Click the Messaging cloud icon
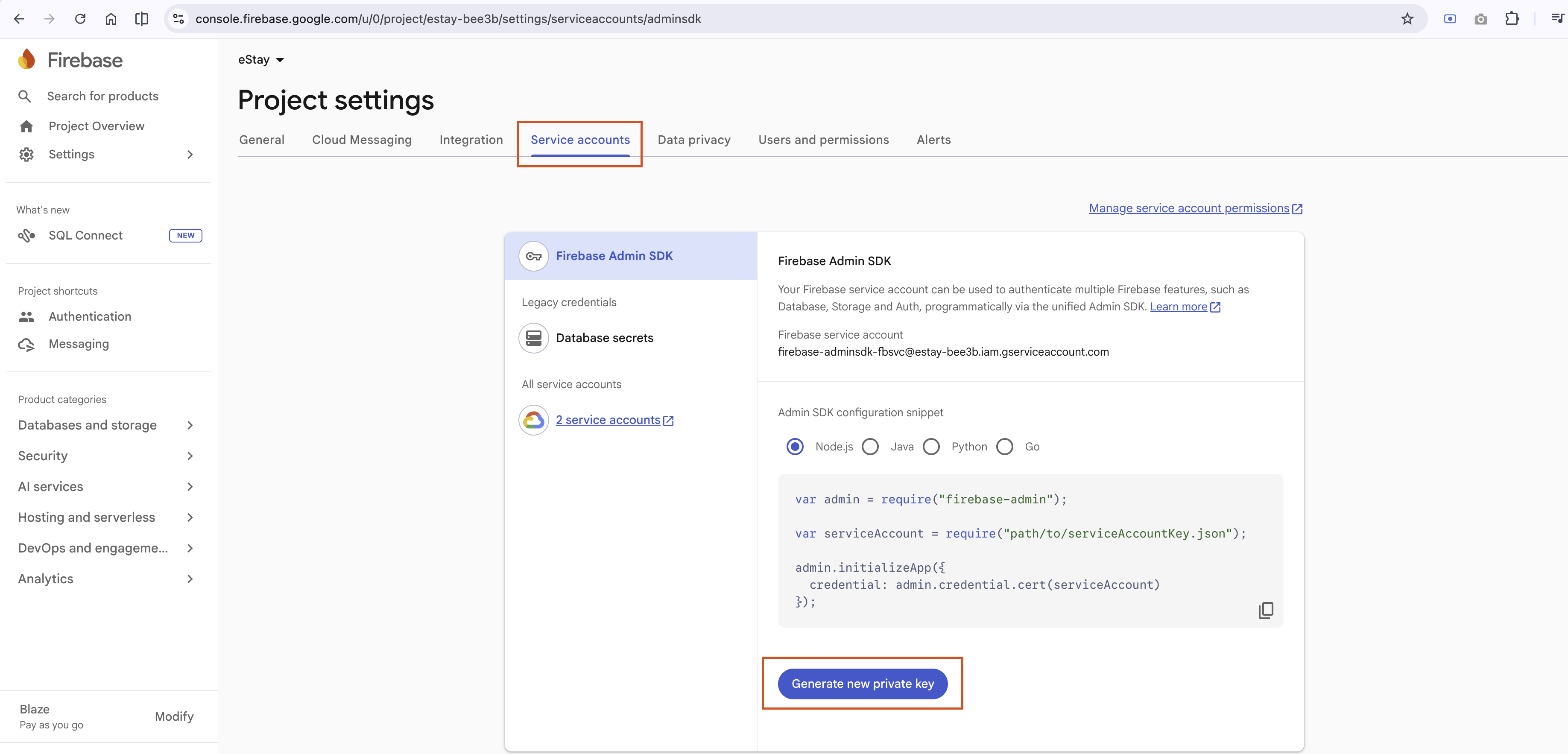This screenshot has width=1568, height=754. click(26, 345)
